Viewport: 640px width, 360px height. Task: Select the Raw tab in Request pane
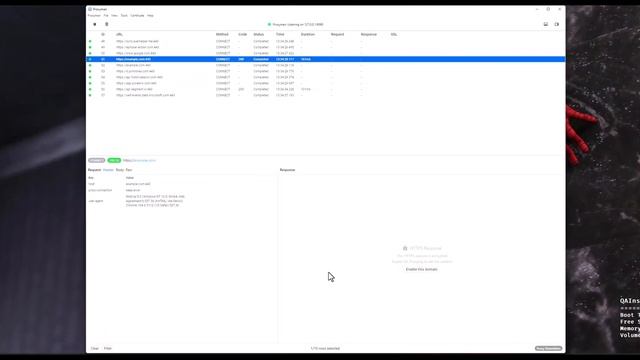(129, 170)
